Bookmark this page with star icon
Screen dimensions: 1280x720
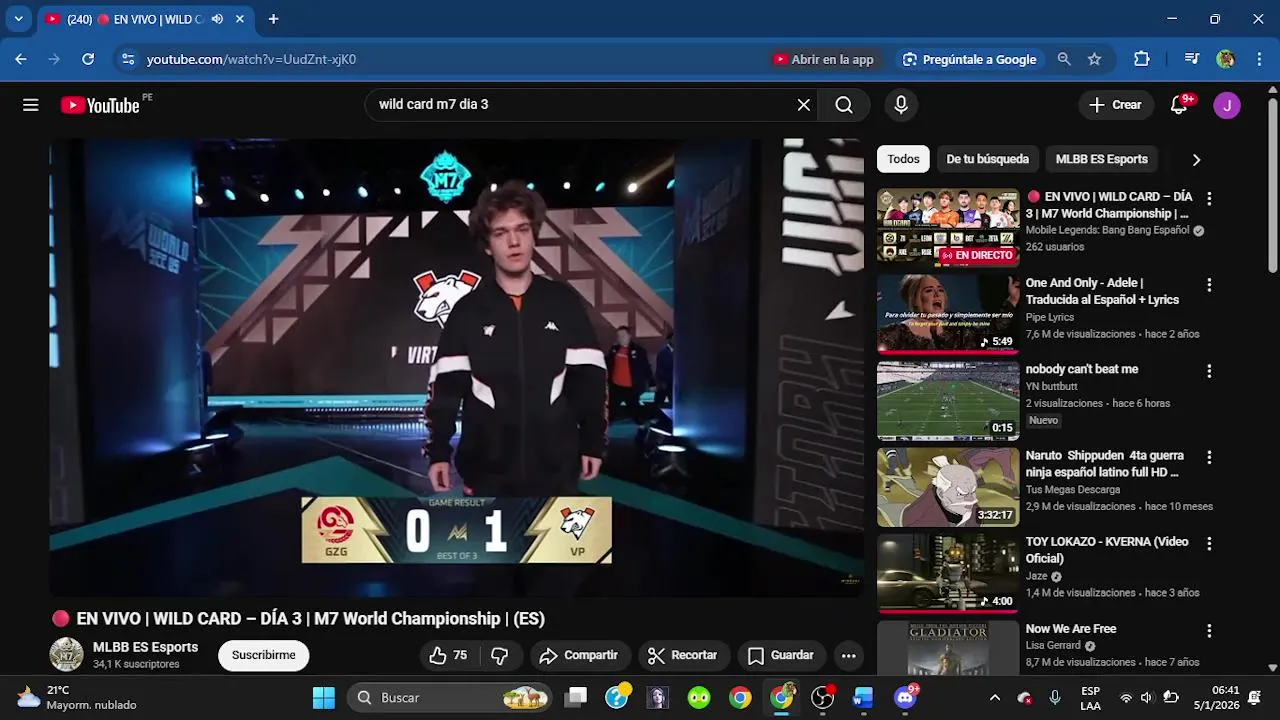pyautogui.click(x=1094, y=59)
